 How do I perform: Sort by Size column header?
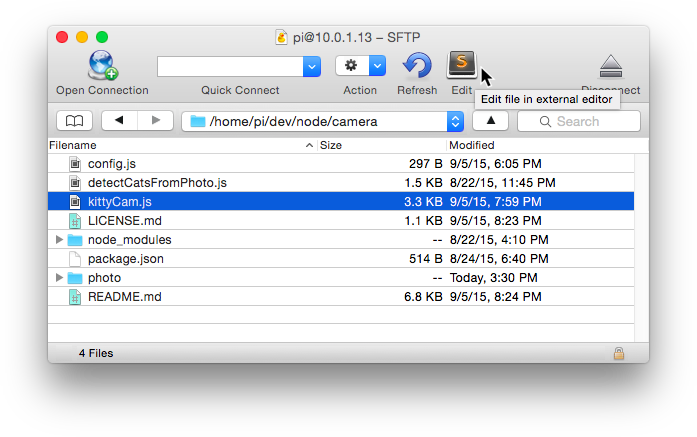pos(380,145)
